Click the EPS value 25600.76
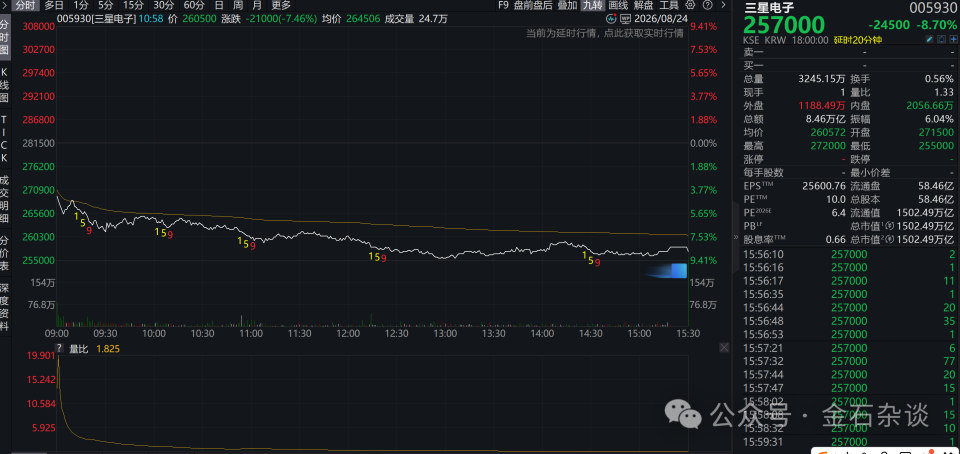The image size is (960, 454). (x=824, y=186)
